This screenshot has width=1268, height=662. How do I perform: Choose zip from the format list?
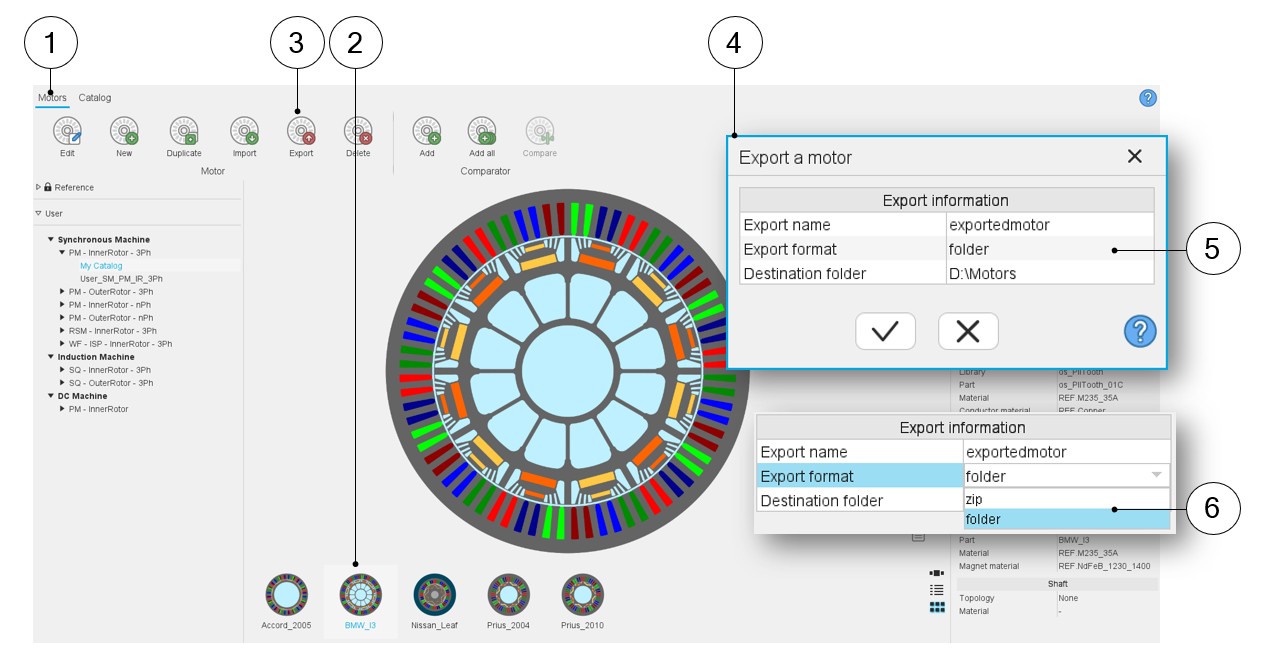pos(1067,498)
